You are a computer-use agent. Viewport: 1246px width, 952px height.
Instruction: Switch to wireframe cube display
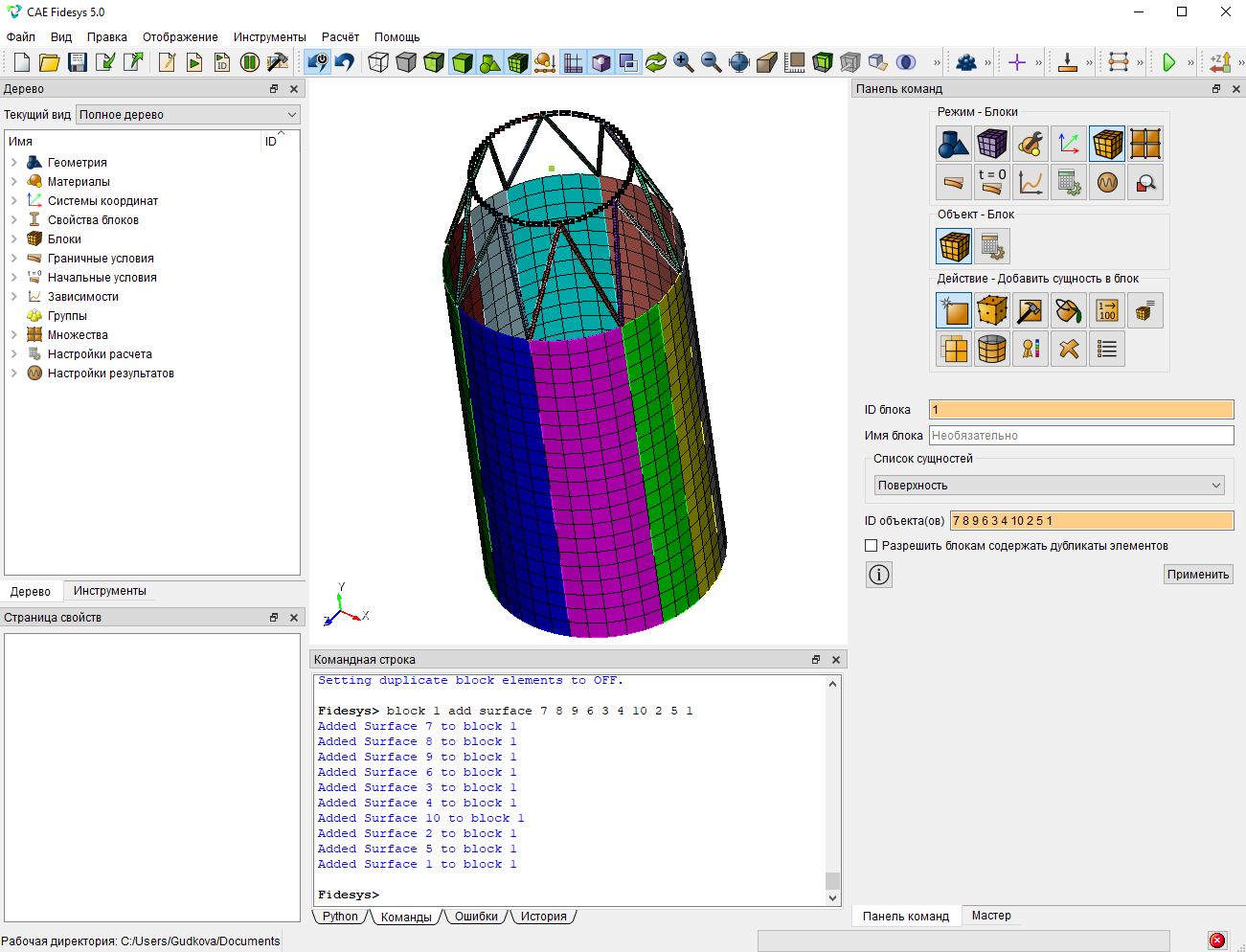378,62
